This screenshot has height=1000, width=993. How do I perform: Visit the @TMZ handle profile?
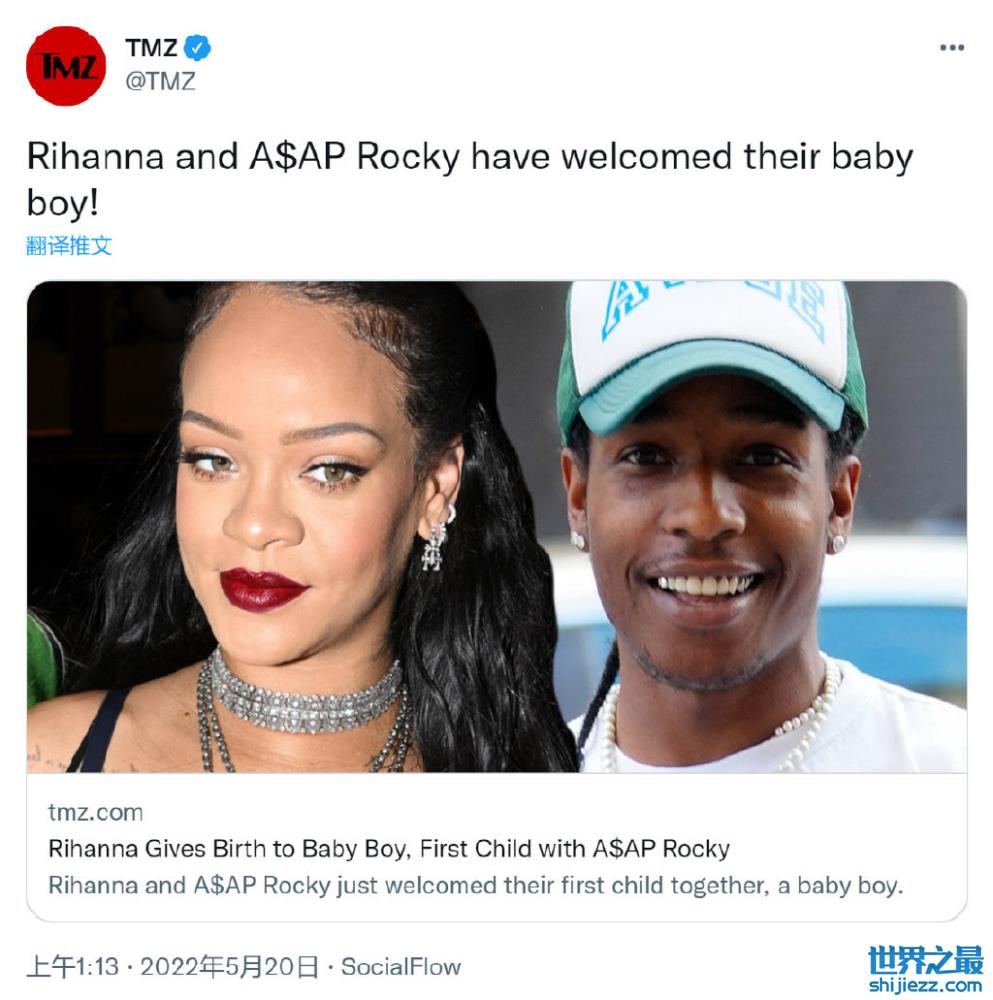click(x=160, y=82)
